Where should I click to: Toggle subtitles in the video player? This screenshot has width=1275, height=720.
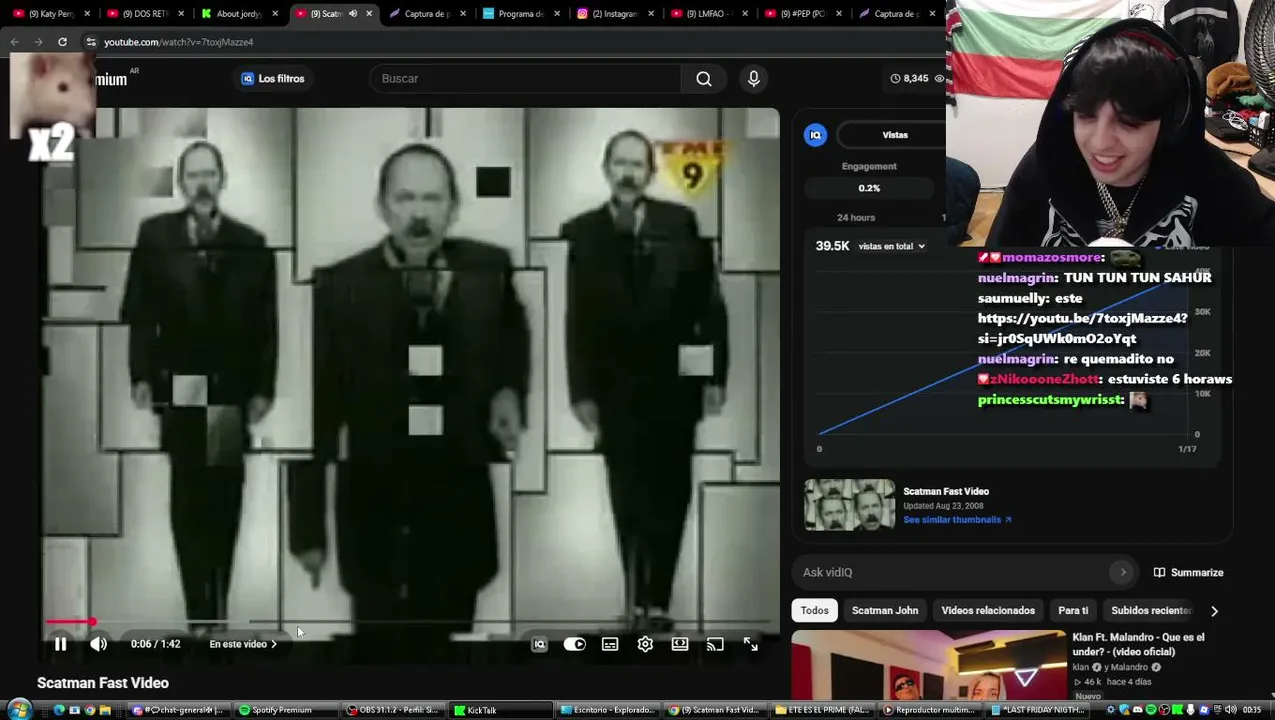[610, 645]
